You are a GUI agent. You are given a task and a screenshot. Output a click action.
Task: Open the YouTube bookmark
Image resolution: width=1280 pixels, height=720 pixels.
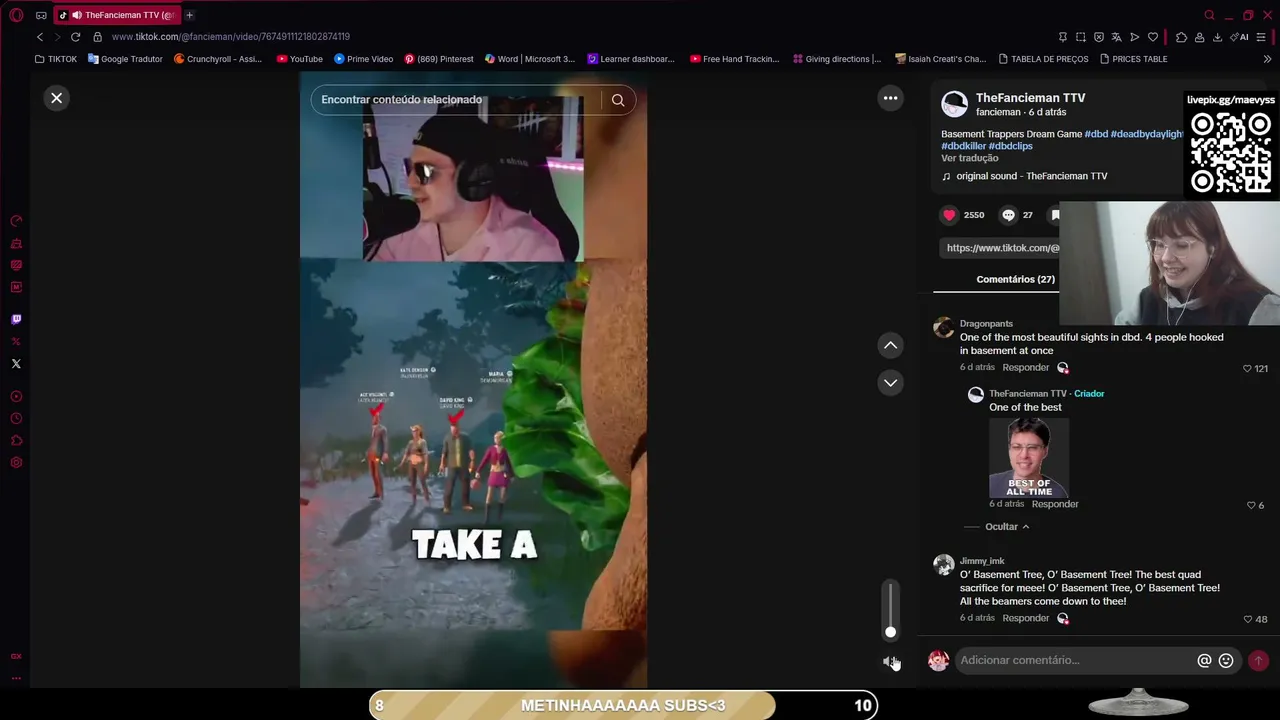300,59
